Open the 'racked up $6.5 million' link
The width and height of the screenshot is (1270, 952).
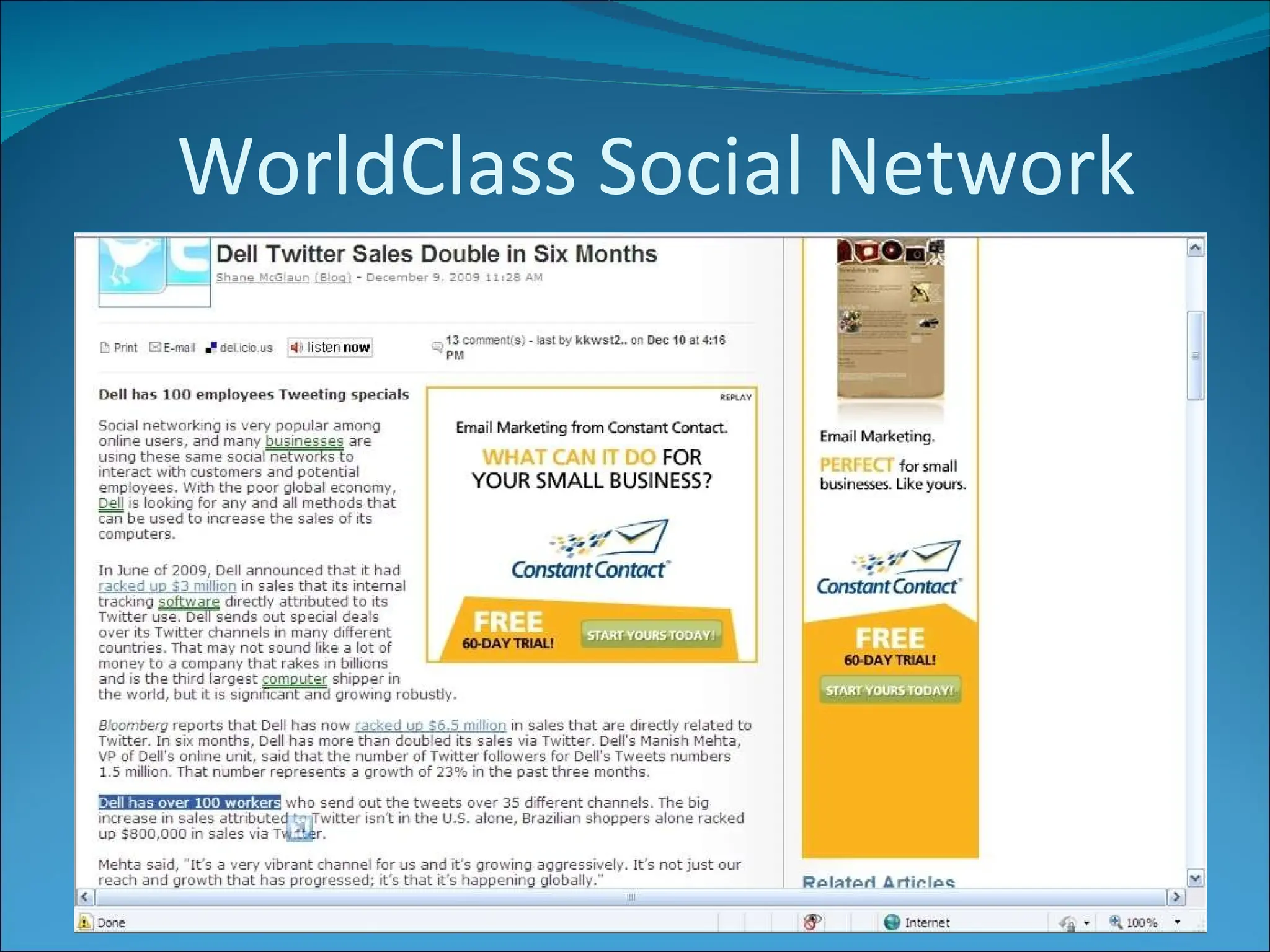point(430,726)
